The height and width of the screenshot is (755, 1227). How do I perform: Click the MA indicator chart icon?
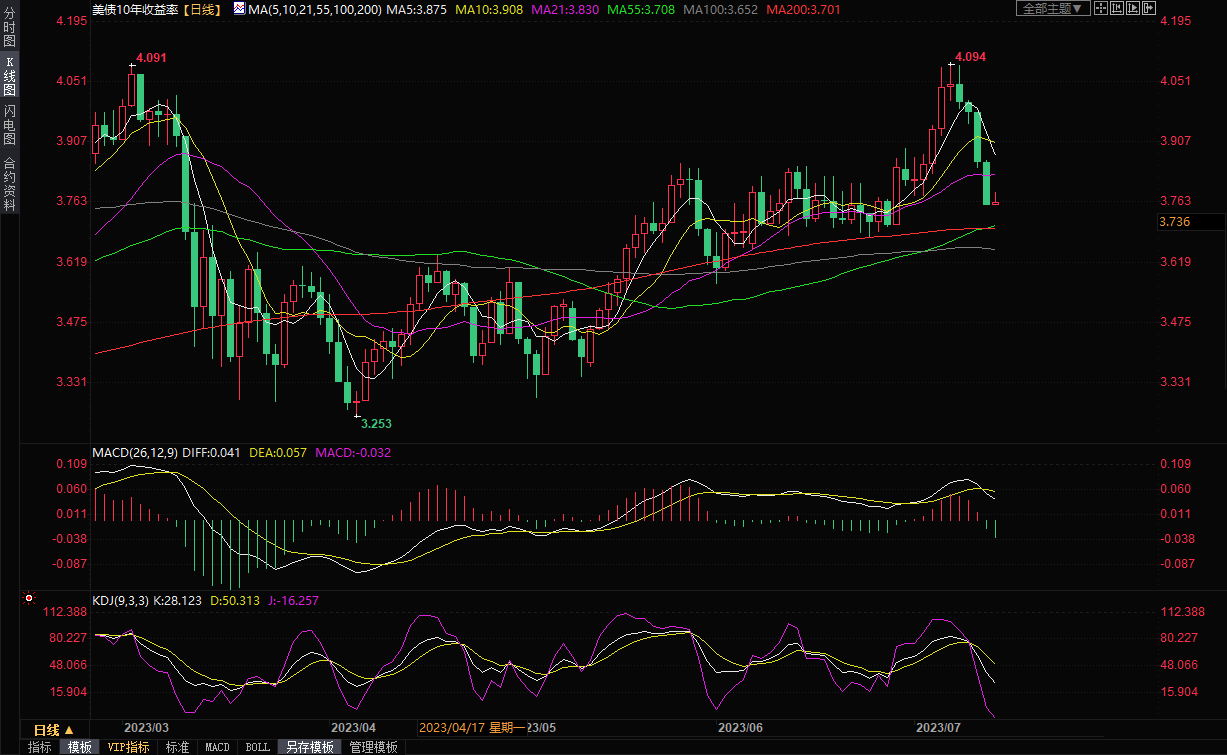[238, 8]
